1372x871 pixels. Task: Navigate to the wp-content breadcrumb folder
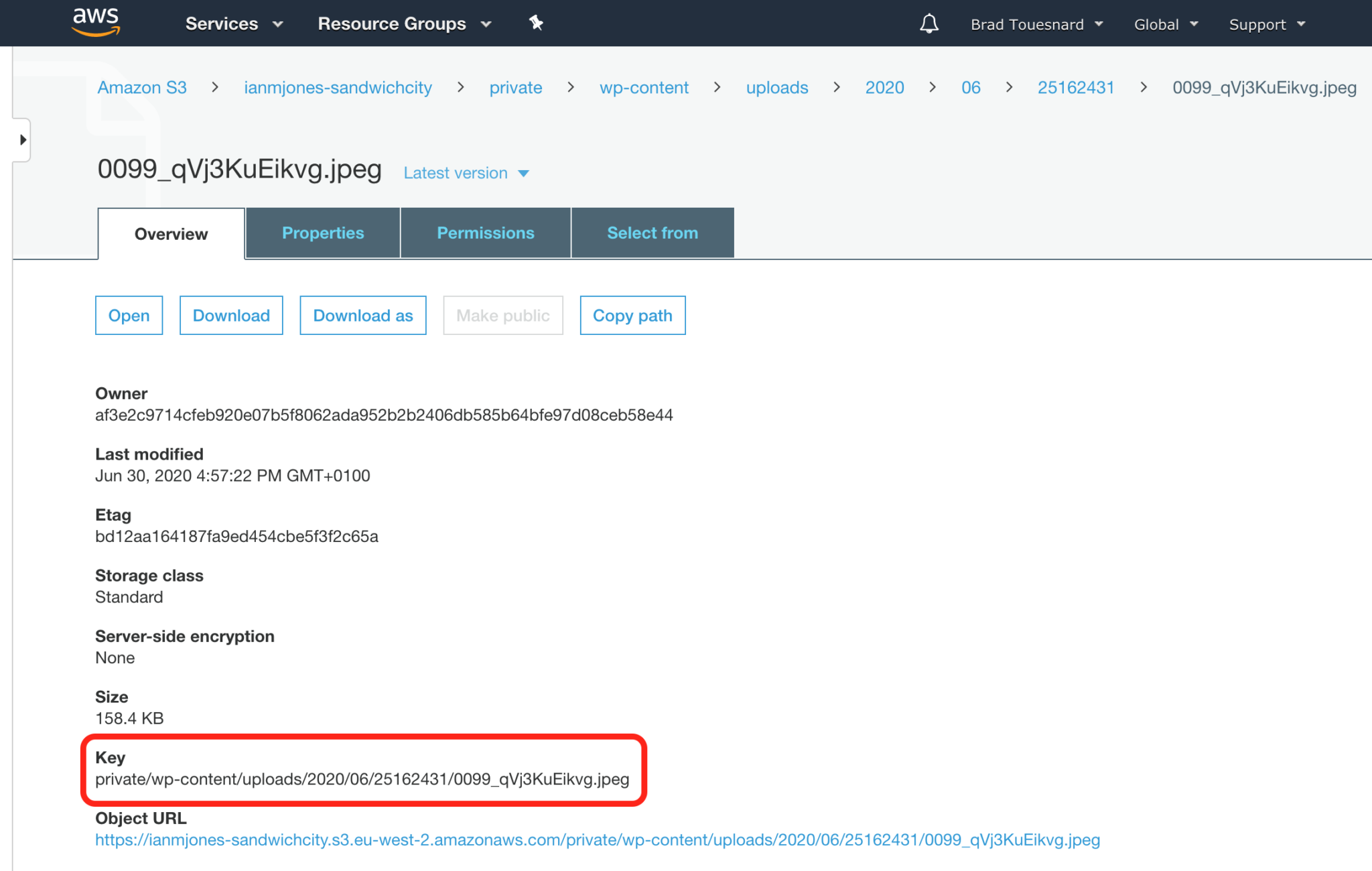coord(643,87)
